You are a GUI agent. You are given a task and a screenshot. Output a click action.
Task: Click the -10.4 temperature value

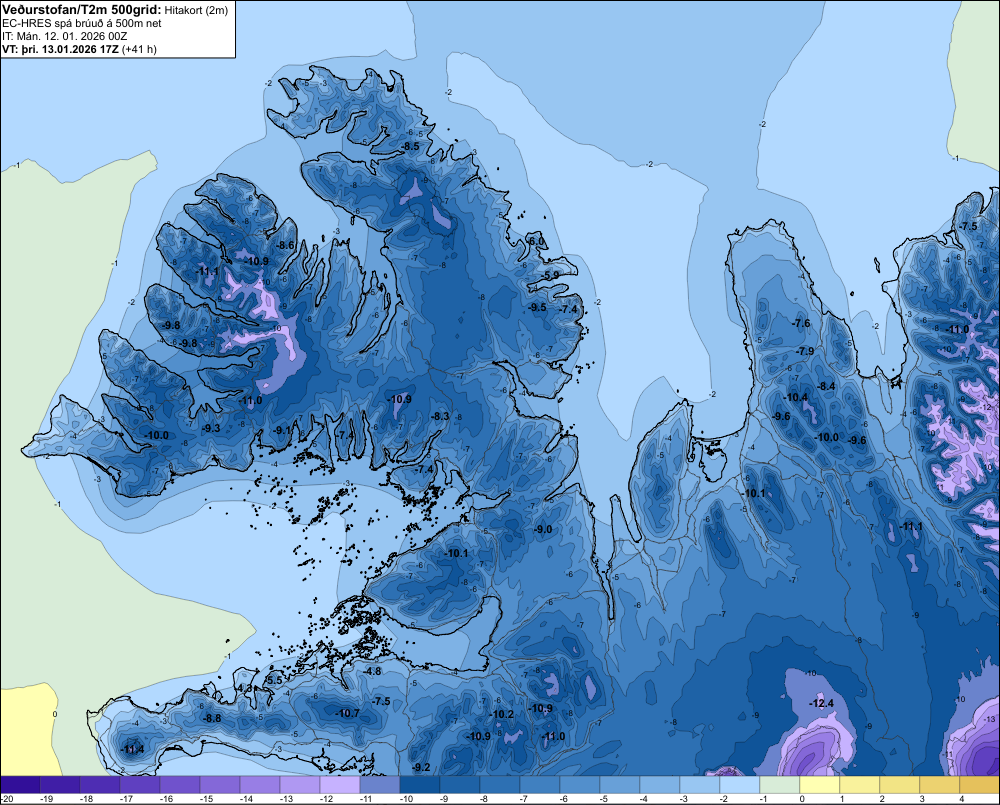coord(796,397)
